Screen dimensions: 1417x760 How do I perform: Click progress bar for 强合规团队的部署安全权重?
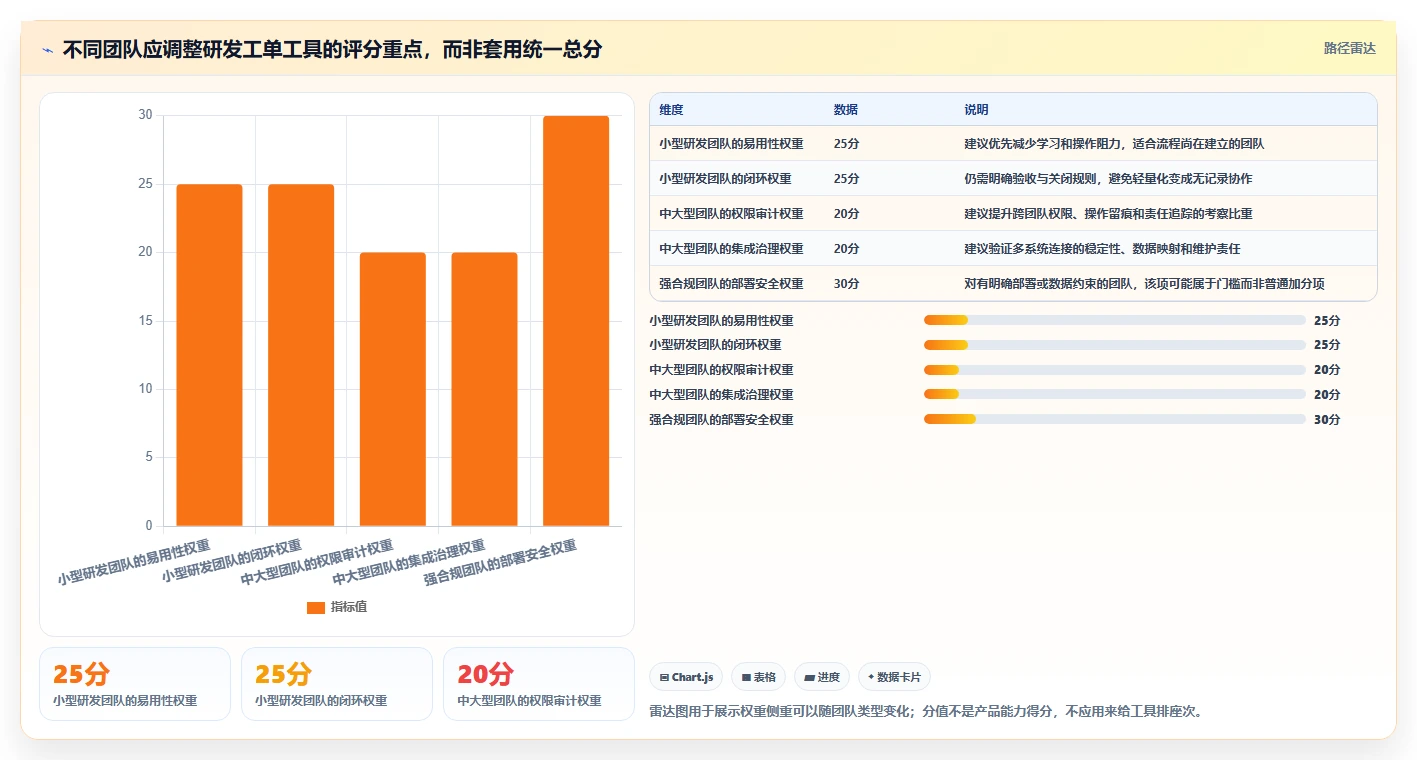pyautogui.click(x=1115, y=420)
